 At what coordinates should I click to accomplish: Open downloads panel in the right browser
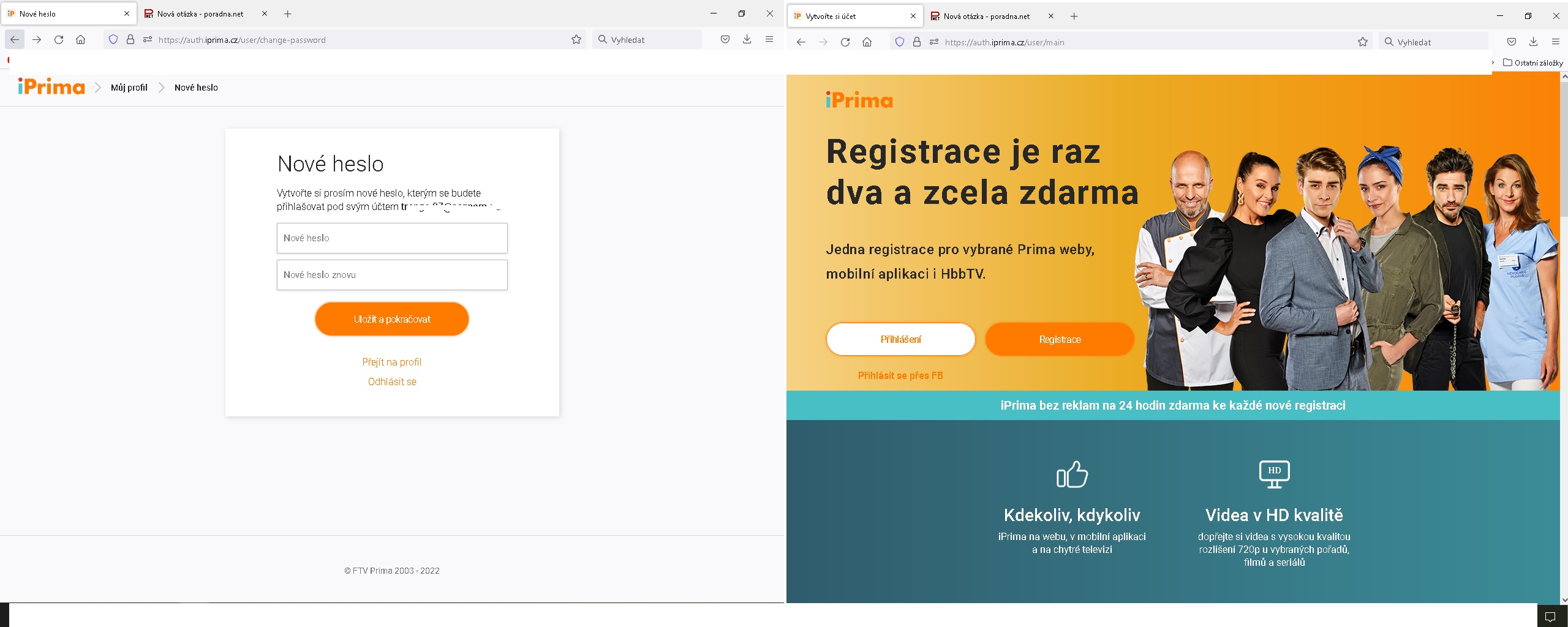[x=1533, y=42]
